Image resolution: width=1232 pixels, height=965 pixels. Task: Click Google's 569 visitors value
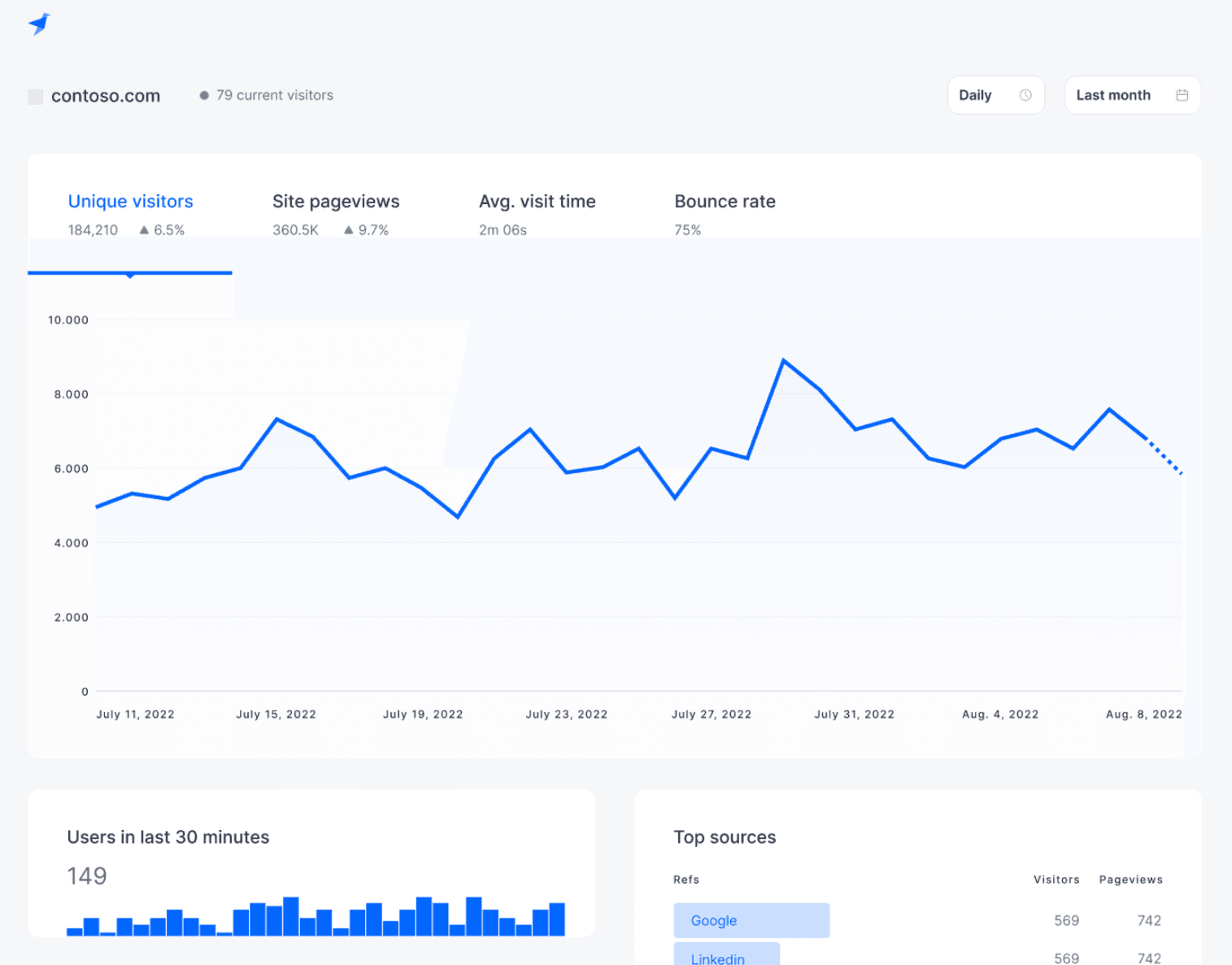pos(1067,920)
